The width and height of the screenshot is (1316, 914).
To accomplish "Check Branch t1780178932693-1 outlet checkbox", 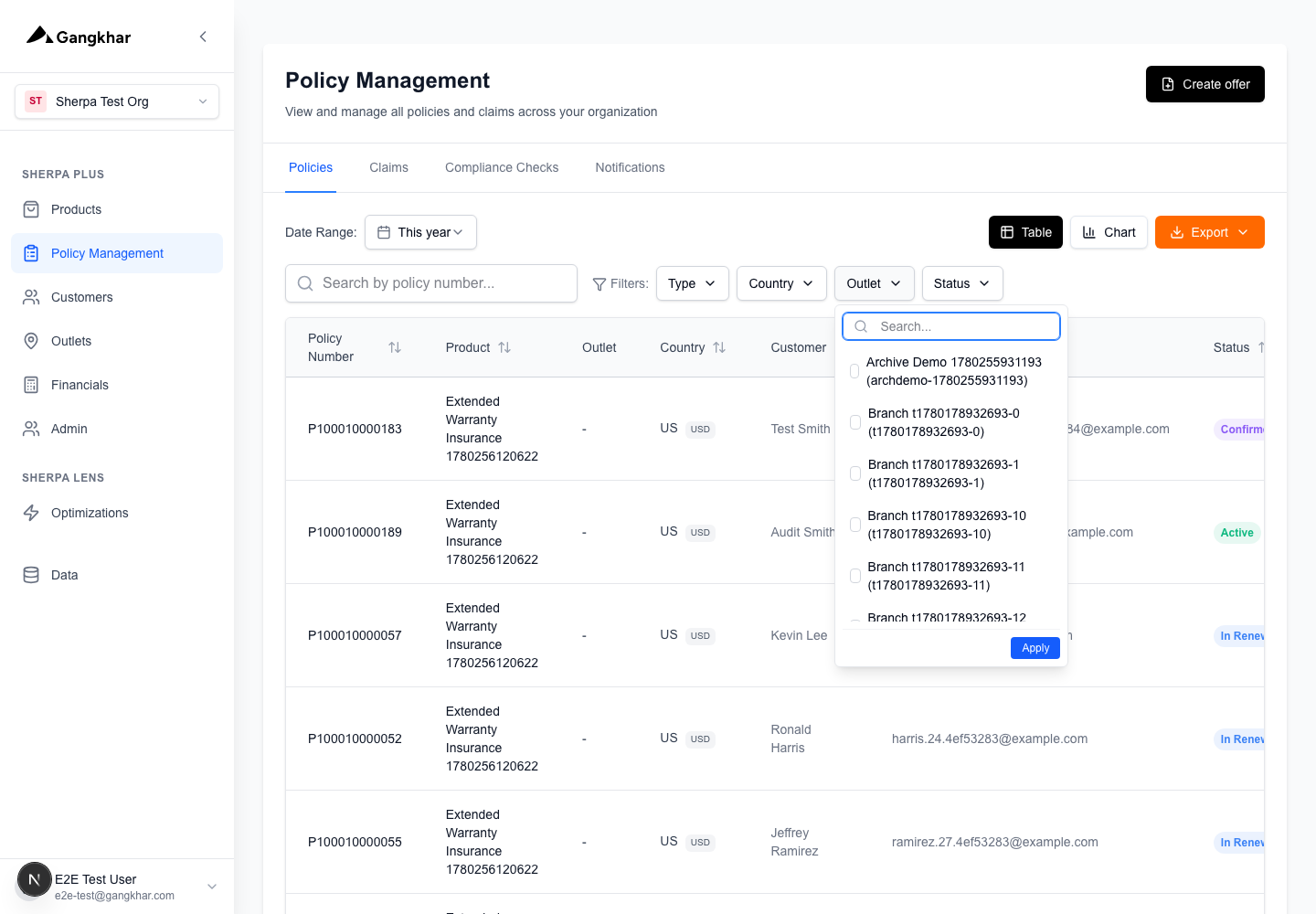I will 855,473.
